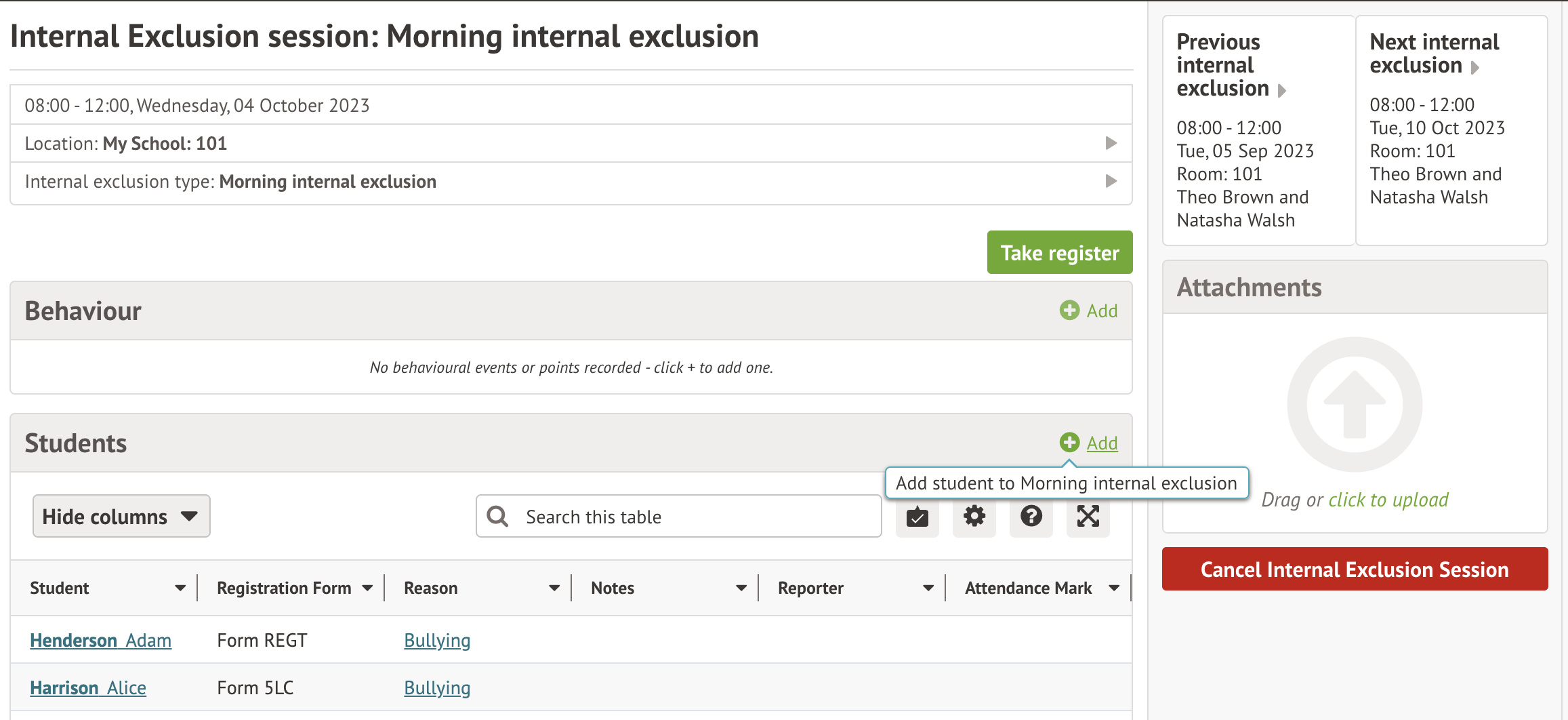Screen dimensions: 1568x720
Task: Open the Registration Form column dropdown
Action: (367, 588)
